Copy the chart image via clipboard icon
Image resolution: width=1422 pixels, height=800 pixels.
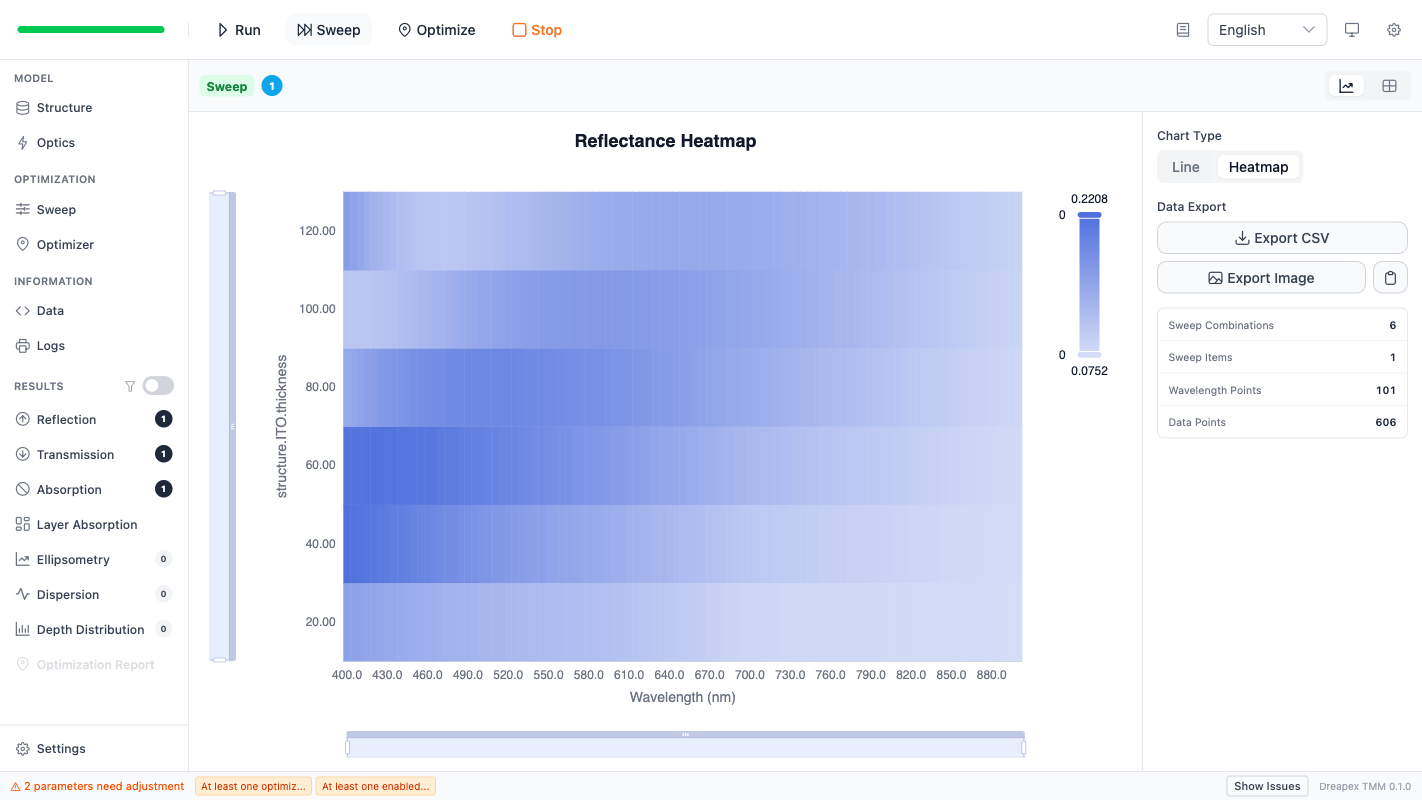1390,277
